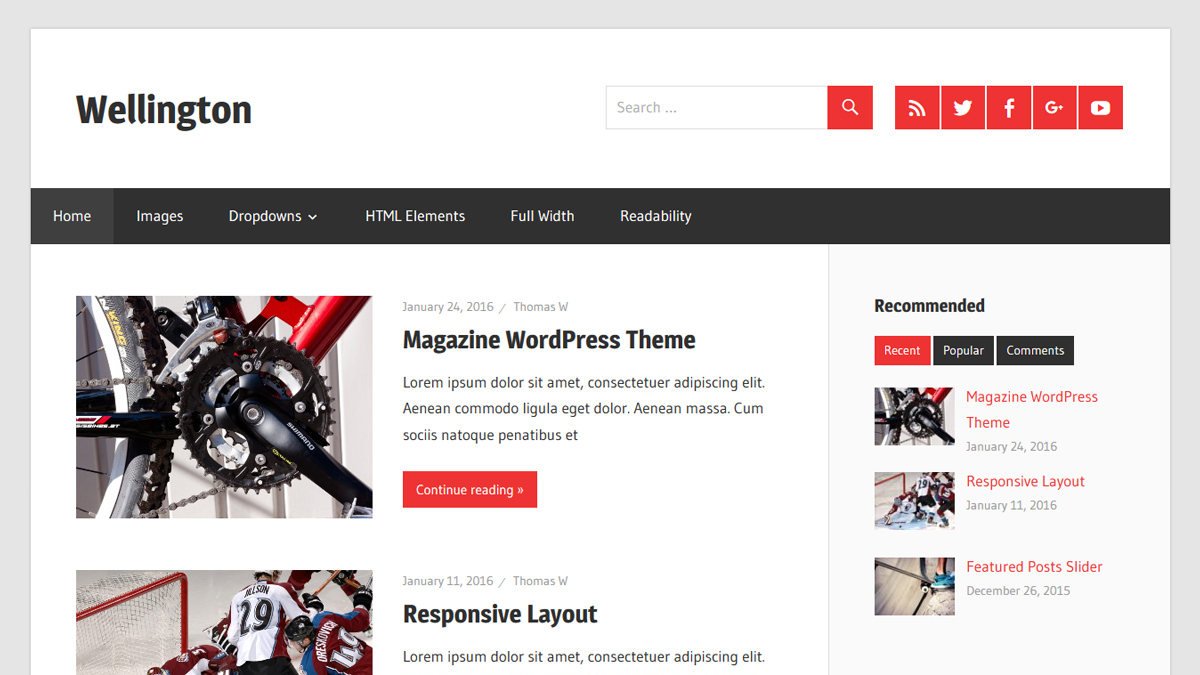Switch to the Popular tab
Viewport: 1200px width, 675px height.
click(x=963, y=350)
